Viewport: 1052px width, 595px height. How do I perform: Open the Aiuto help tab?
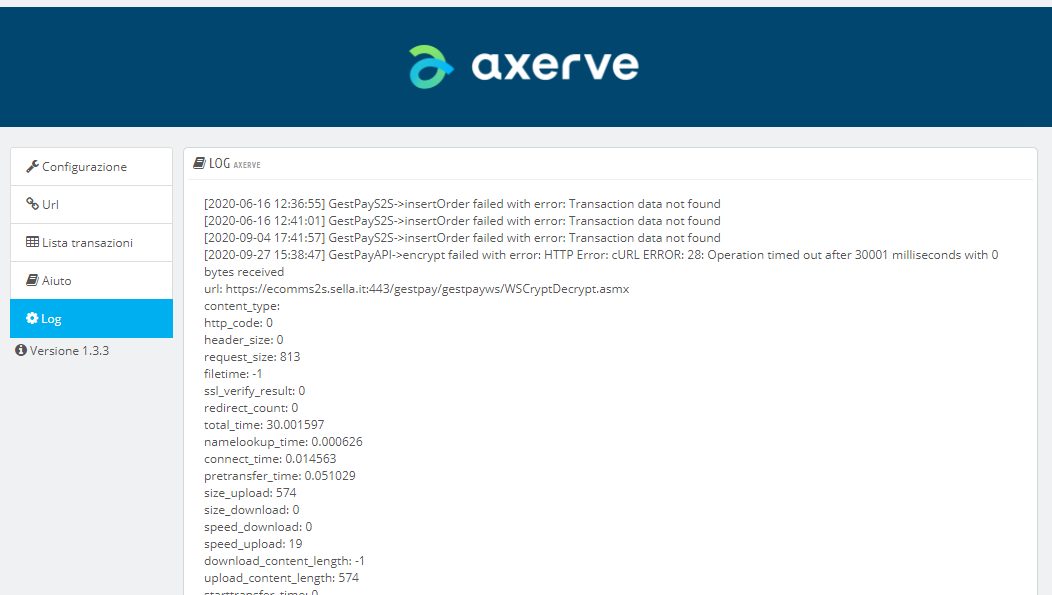click(91, 280)
